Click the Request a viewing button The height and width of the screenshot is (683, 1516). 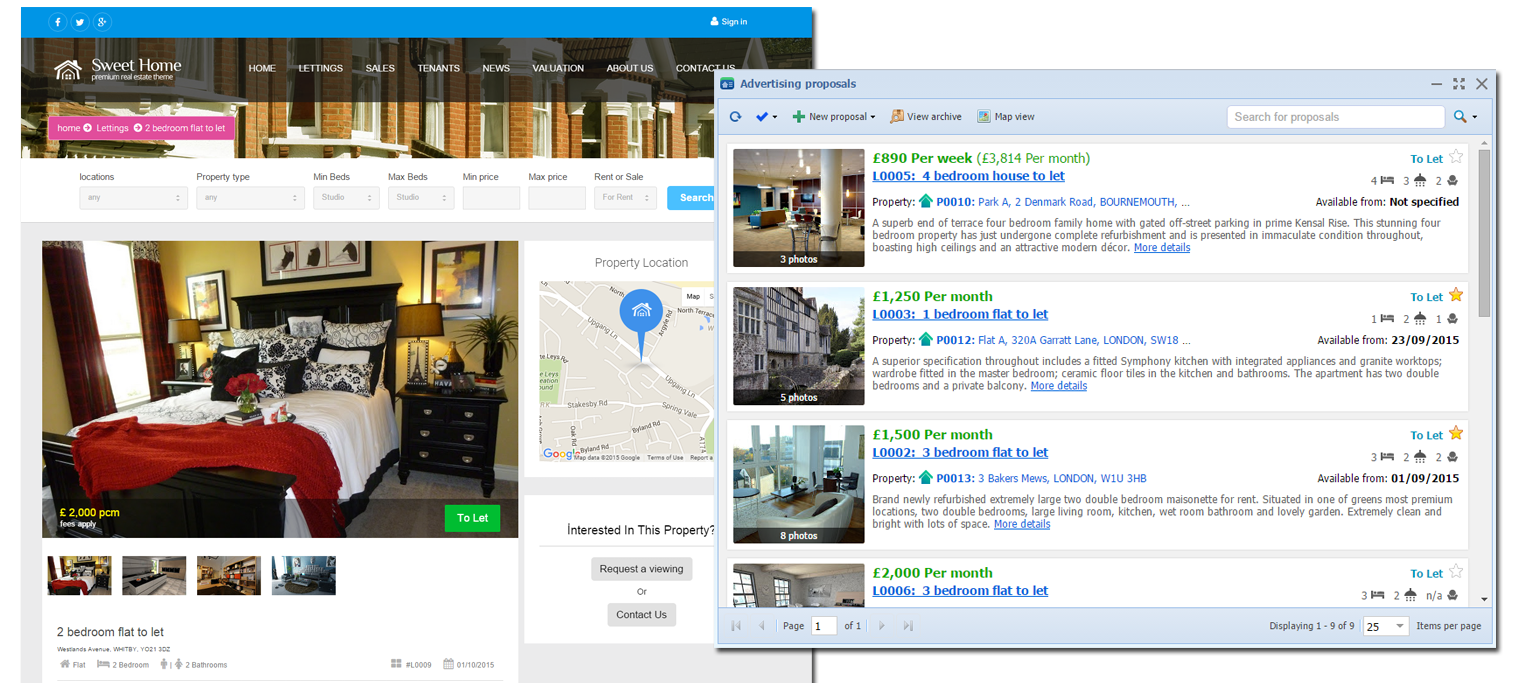pyautogui.click(x=641, y=569)
